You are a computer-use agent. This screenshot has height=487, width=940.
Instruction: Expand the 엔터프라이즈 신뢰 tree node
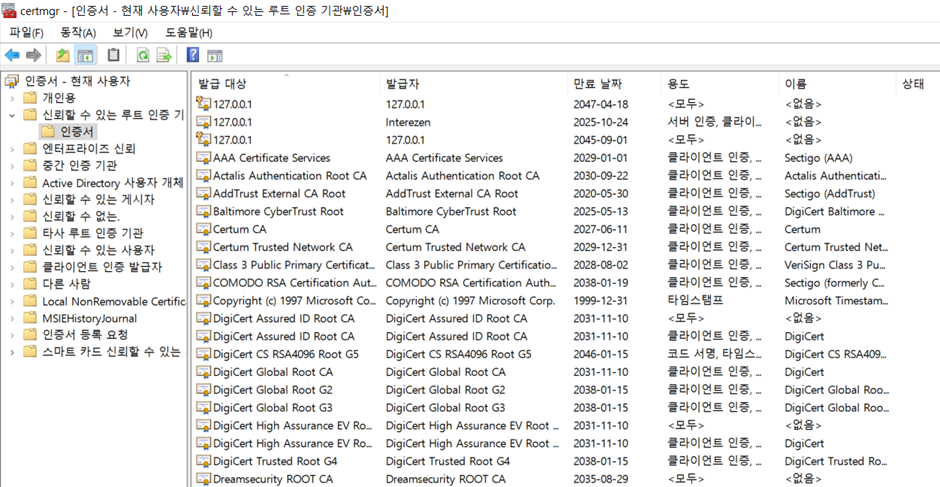coord(12,149)
